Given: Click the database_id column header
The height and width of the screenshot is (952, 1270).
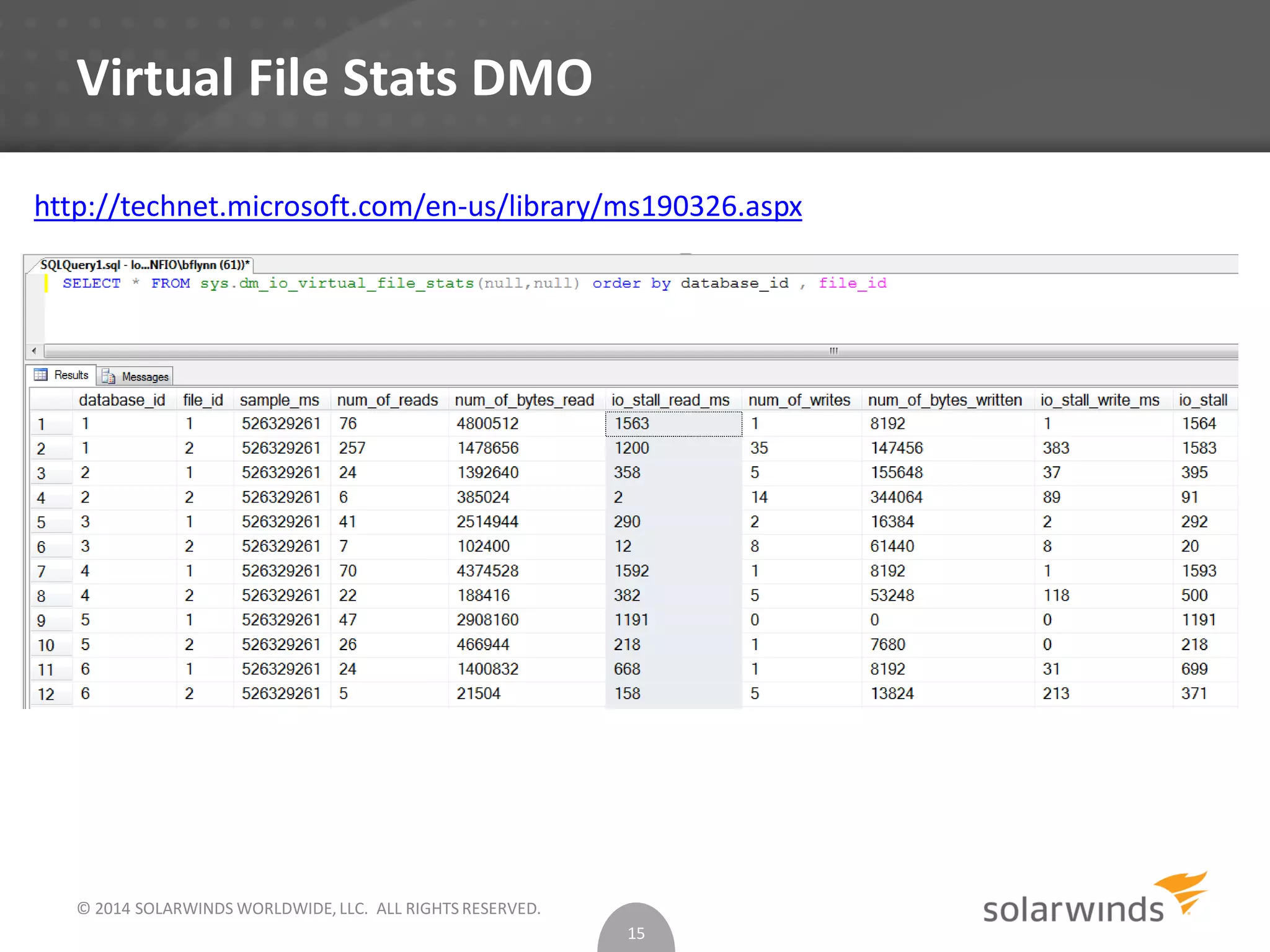Looking at the screenshot, I should [x=122, y=400].
